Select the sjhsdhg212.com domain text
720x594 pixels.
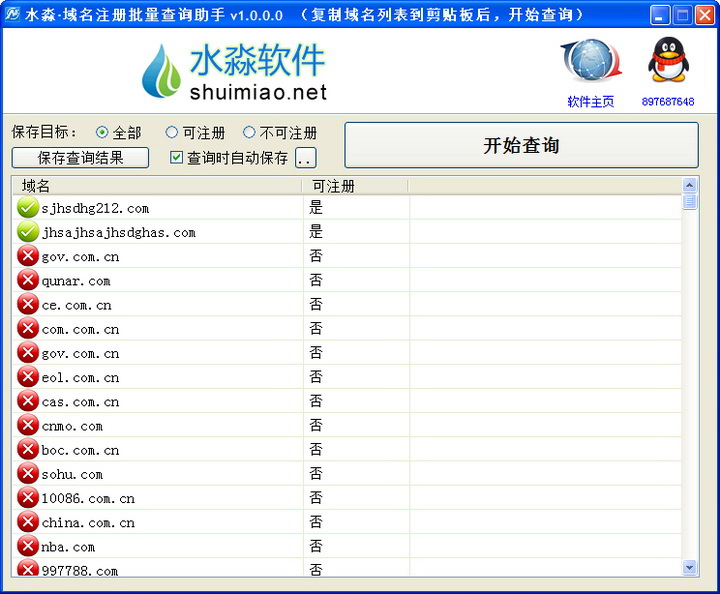(x=95, y=208)
